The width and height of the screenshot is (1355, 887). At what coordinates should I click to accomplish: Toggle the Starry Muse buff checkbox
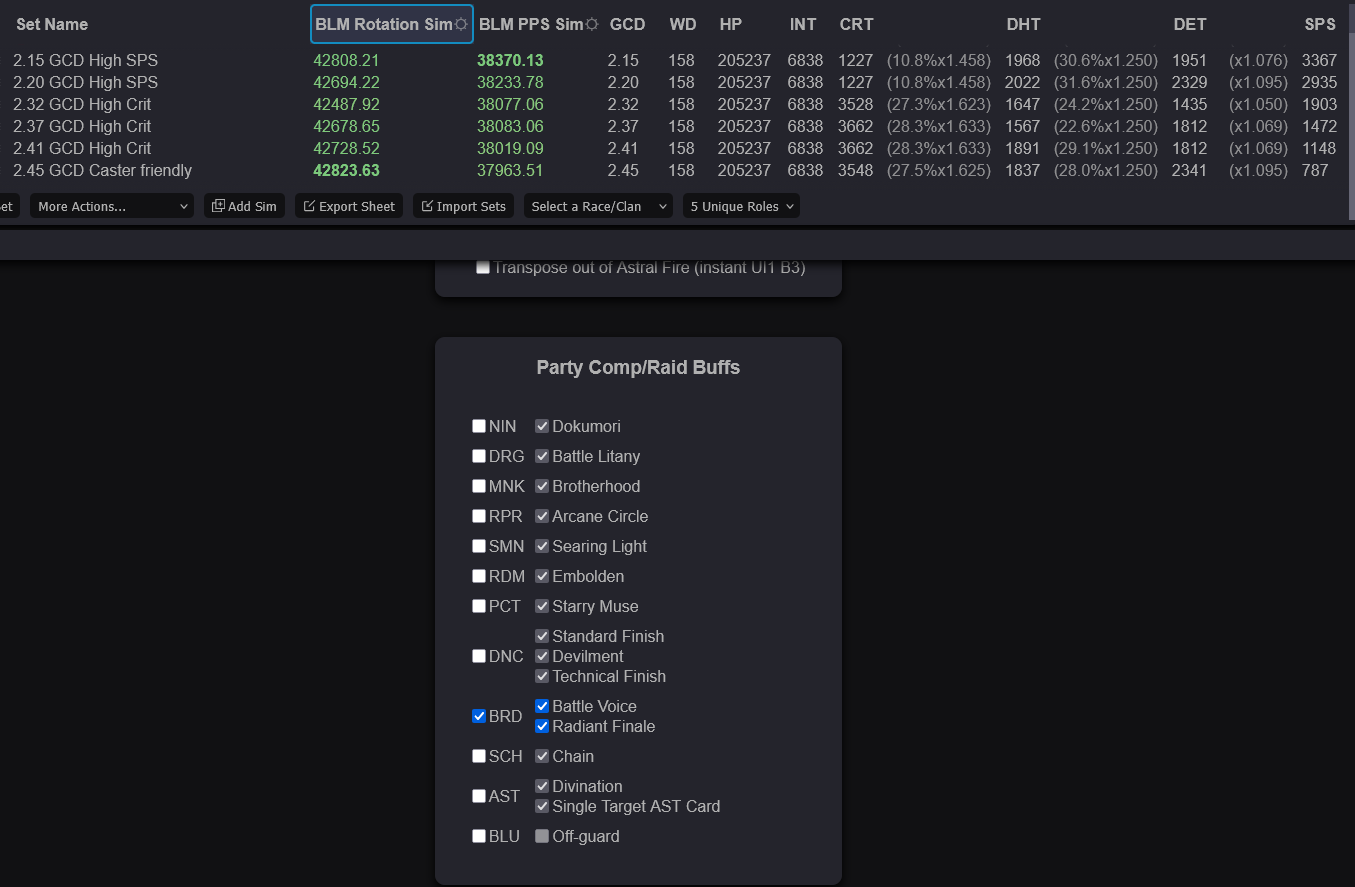pos(542,606)
